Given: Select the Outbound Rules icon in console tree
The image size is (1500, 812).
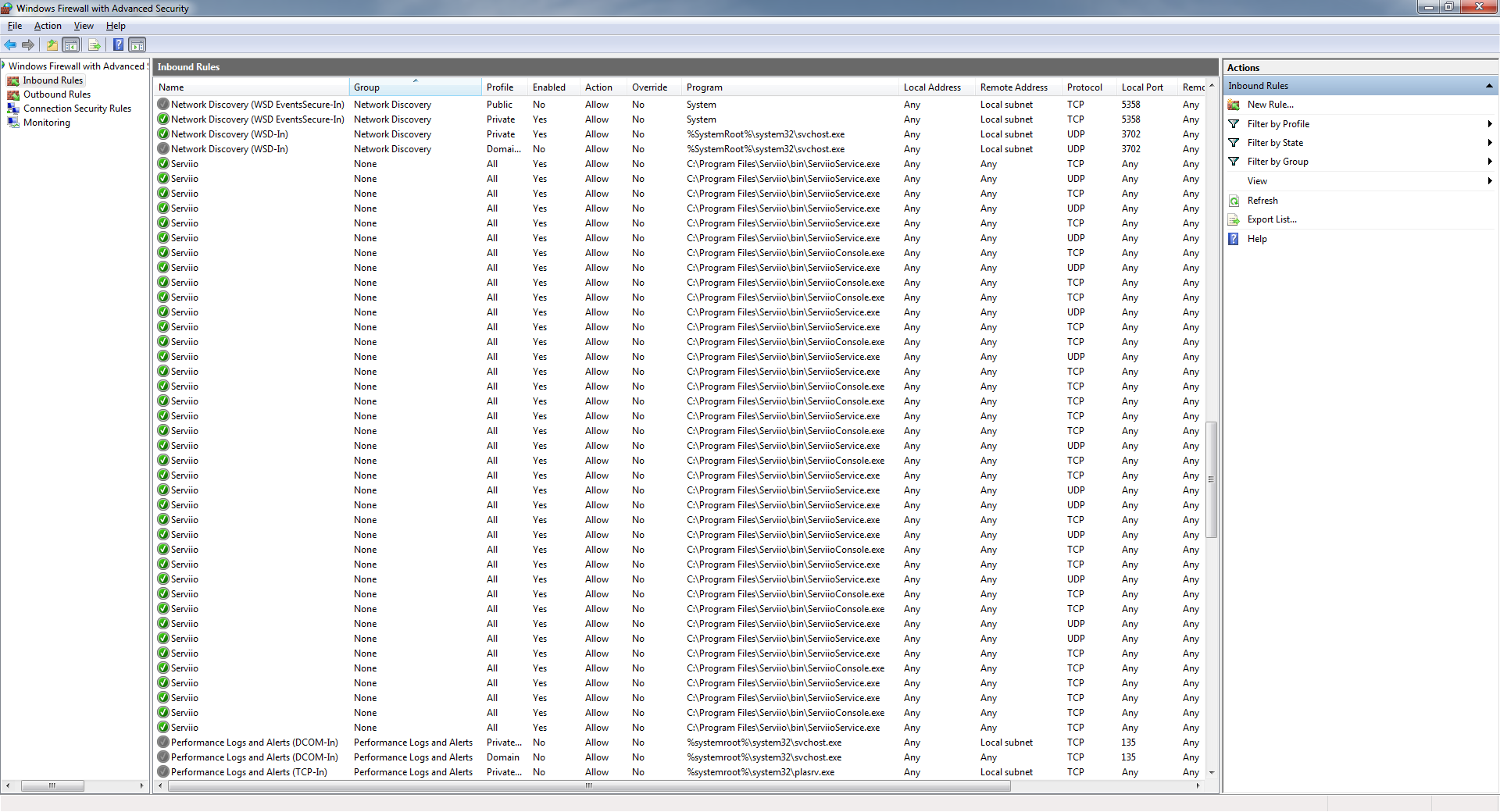Looking at the screenshot, I should pyautogui.click(x=13, y=94).
